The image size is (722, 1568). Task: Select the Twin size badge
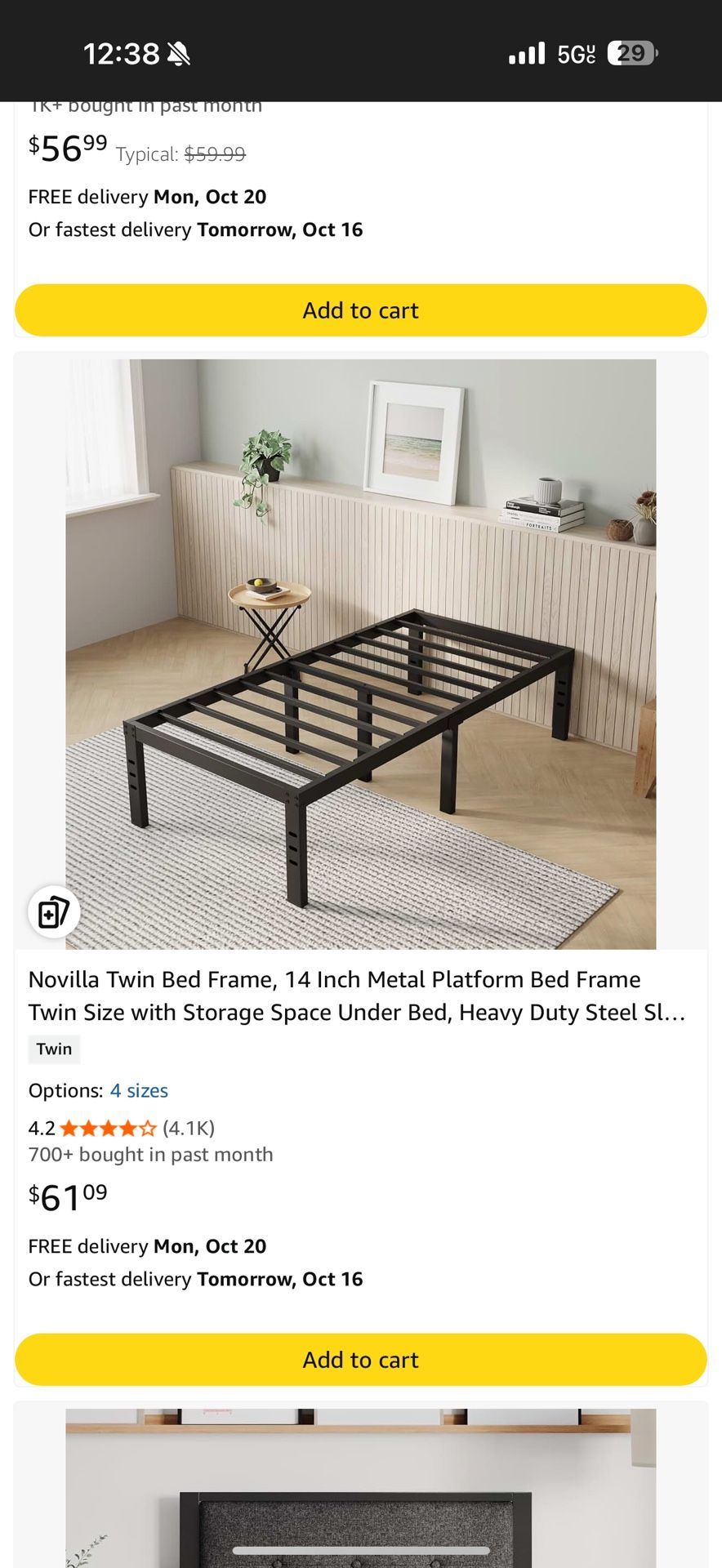click(54, 1049)
